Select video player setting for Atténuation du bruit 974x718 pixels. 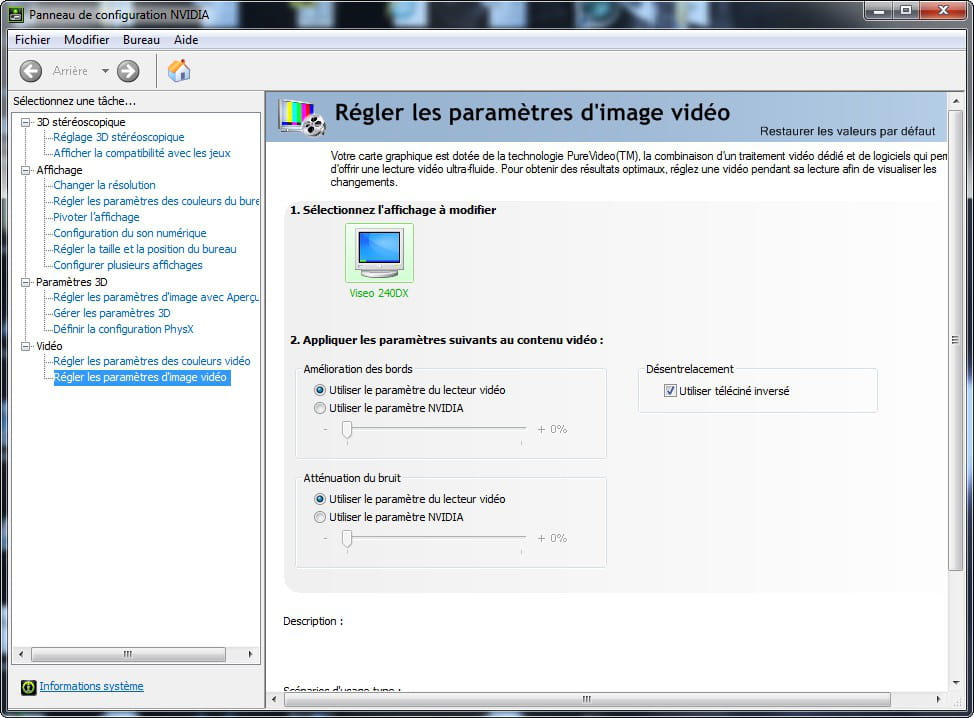tap(320, 499)
